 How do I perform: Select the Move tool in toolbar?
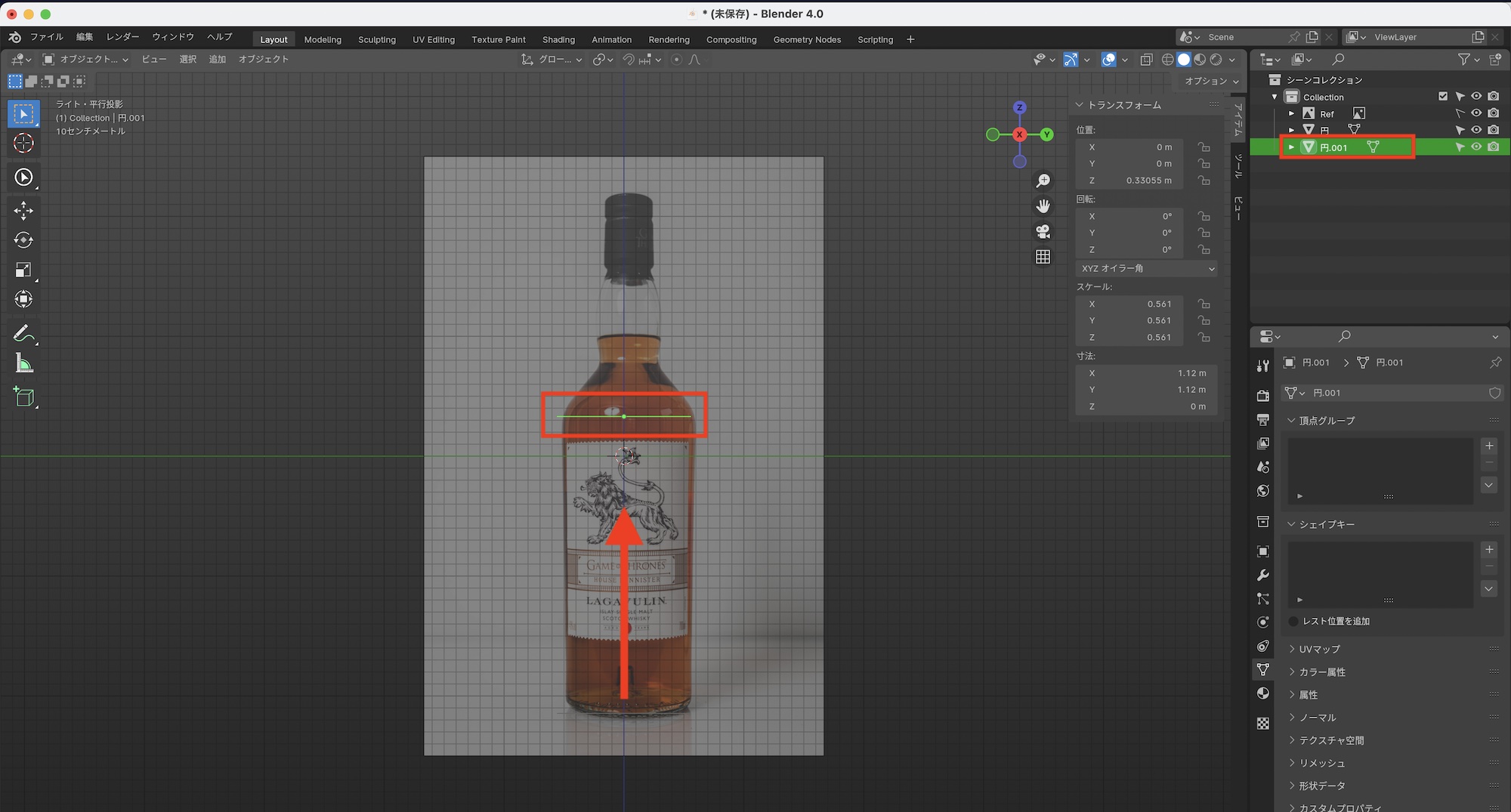tap(23, 211)
